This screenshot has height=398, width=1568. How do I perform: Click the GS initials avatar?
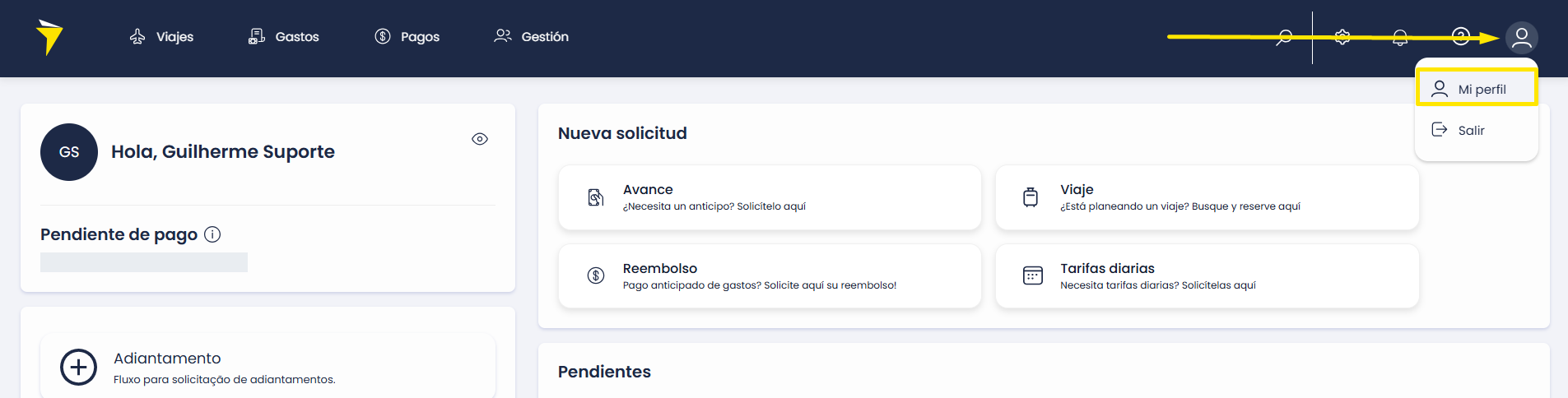(69, 152)
